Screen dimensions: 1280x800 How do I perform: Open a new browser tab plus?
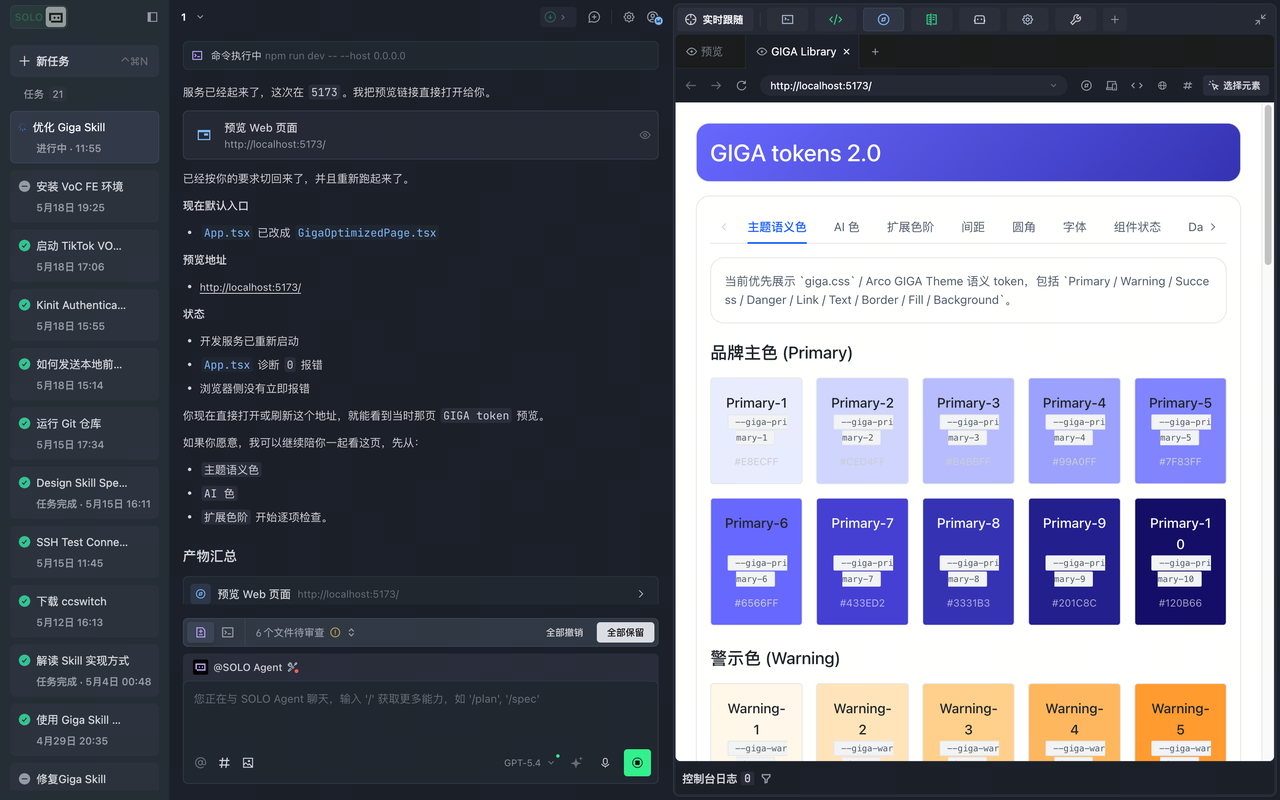(x=875, y=51)
